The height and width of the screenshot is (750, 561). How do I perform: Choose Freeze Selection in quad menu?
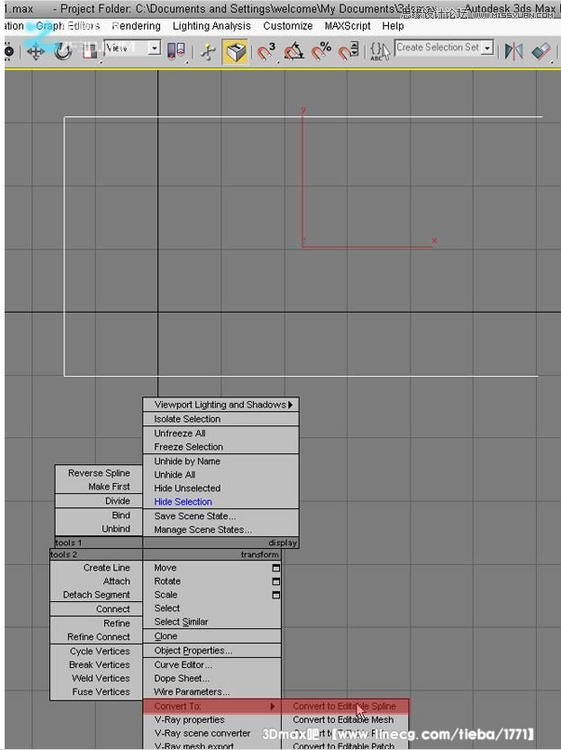click(221, 447)
